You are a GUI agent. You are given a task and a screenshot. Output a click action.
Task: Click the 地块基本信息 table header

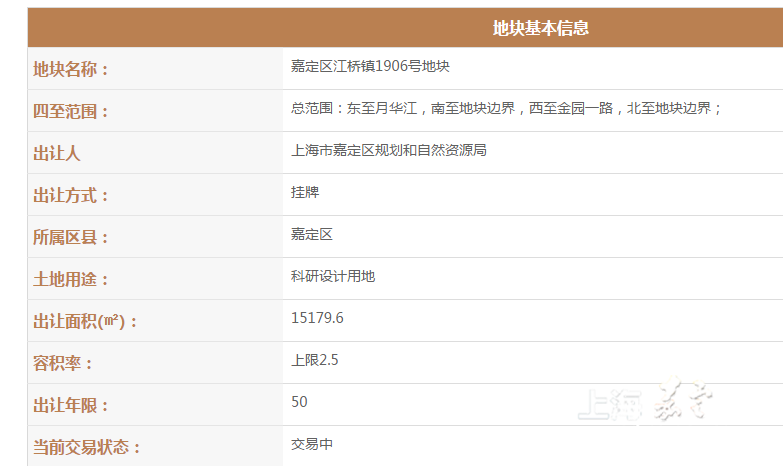[x=540, y=28]
